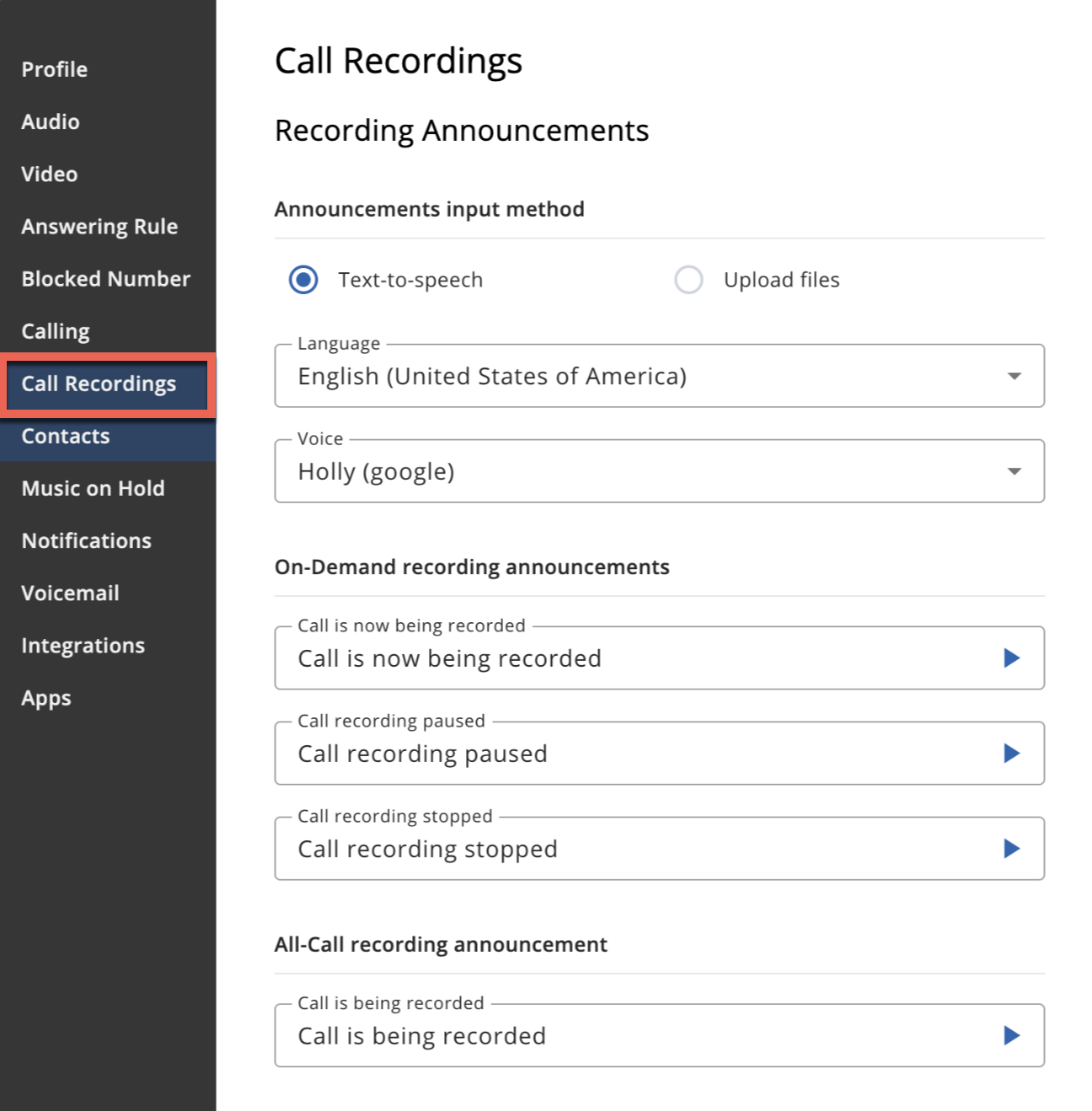1092x1111 pixels.
Task: Open the Blocked Number settings
Action: tap(105, 278)
